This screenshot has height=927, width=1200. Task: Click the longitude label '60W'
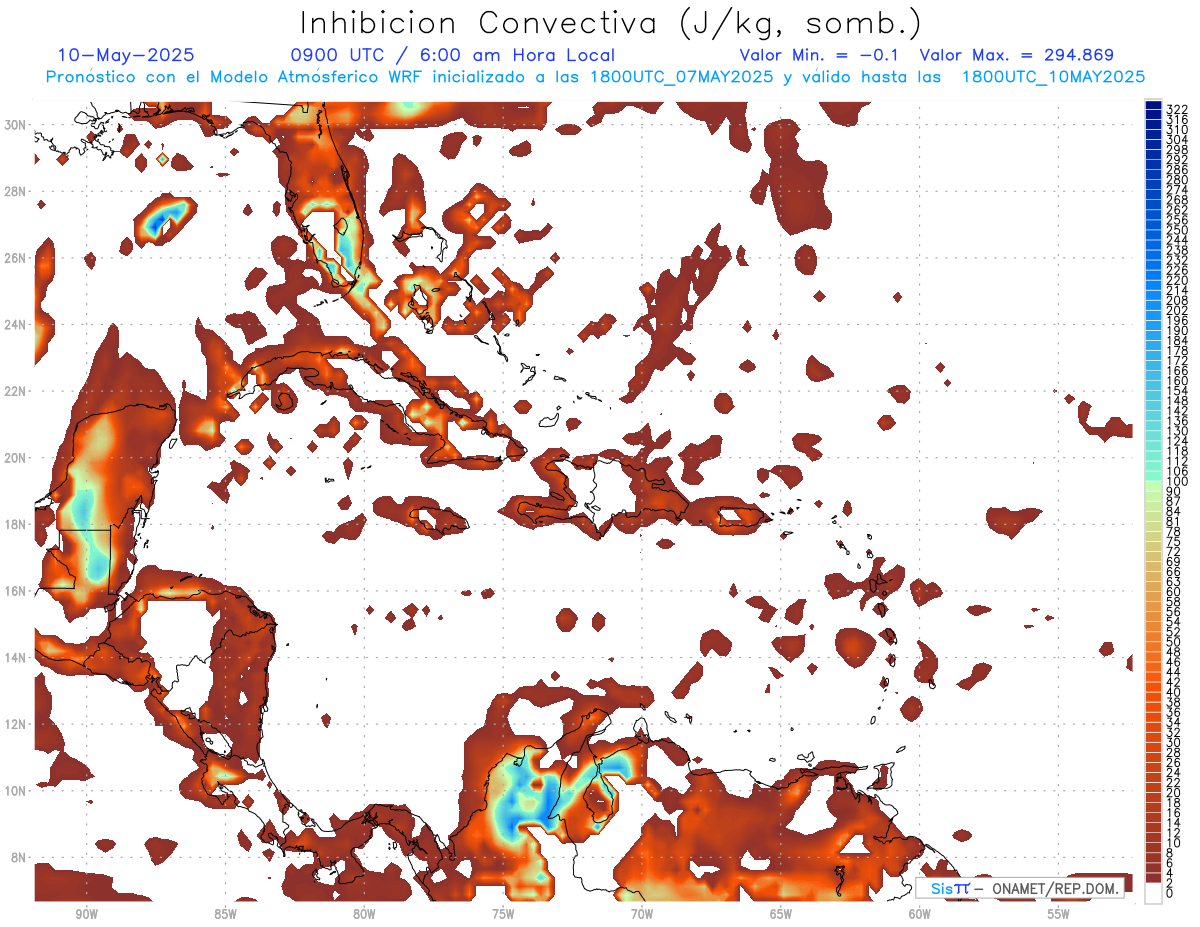(920, 914)
